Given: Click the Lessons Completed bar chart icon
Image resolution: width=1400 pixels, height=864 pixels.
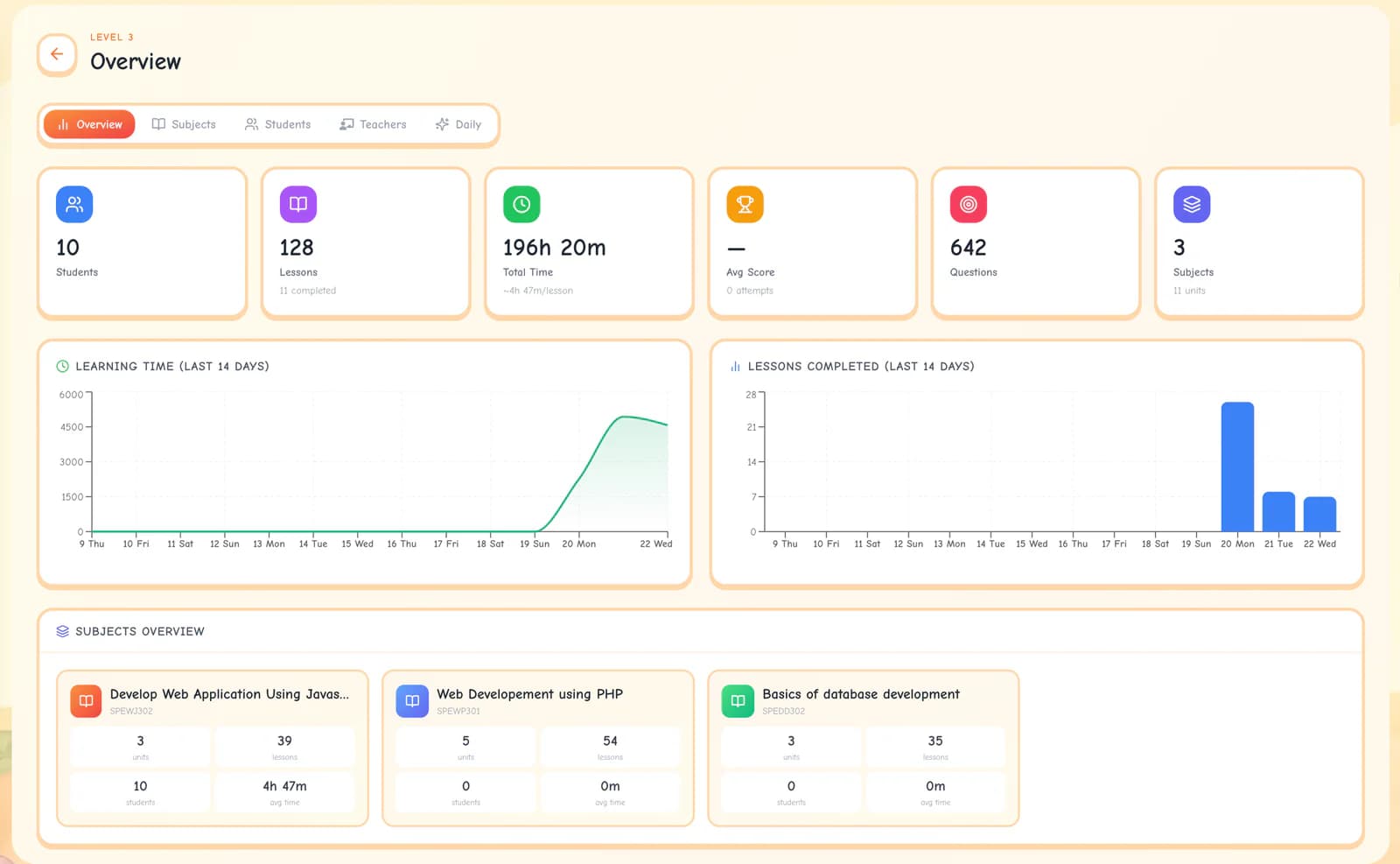Looking at the screenshot, I should (x=735, y=367).
